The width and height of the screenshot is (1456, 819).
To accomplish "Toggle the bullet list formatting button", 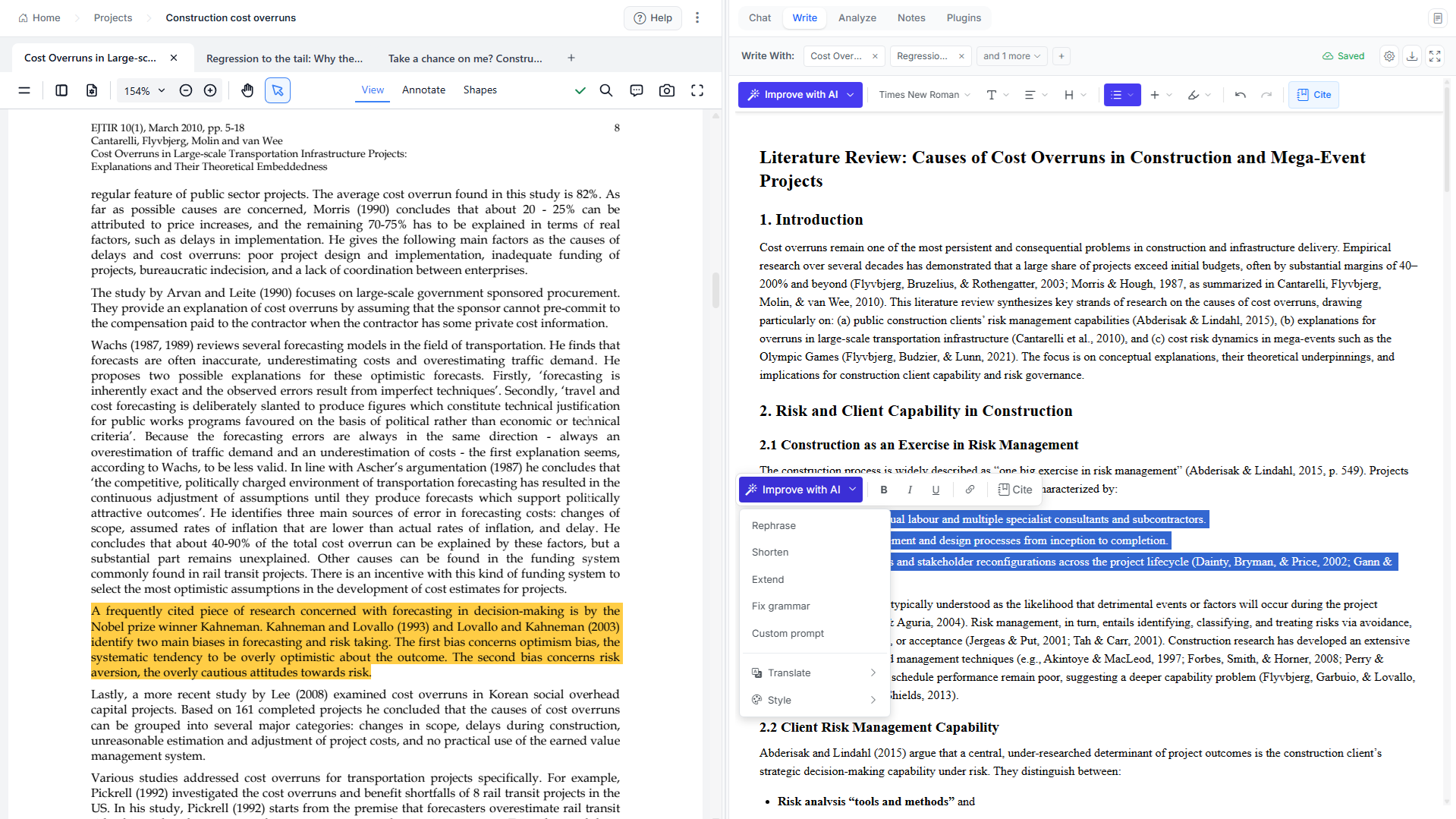I will tap(1122, 95).
